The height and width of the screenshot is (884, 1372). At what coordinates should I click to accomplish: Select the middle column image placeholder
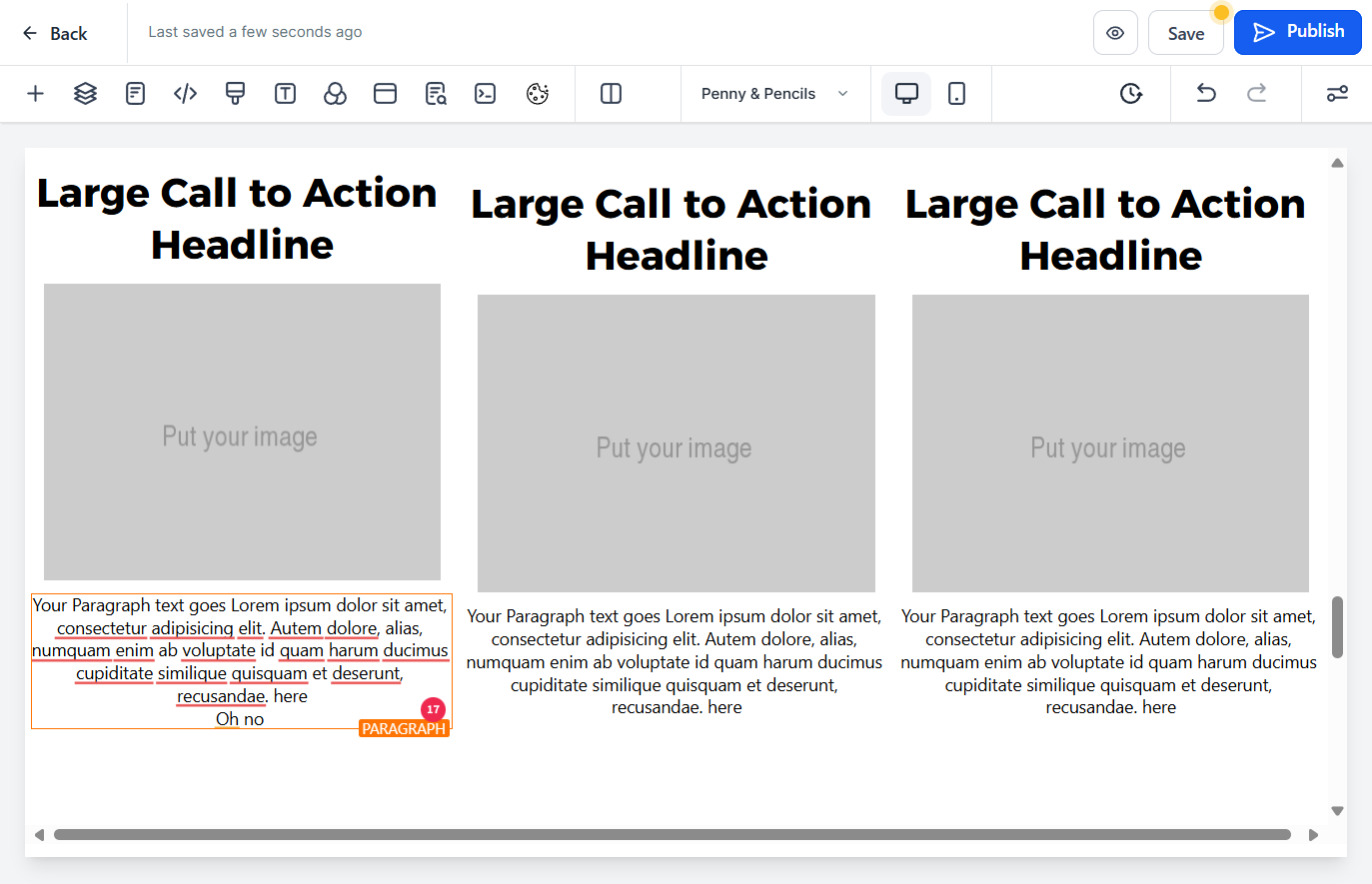677,443
